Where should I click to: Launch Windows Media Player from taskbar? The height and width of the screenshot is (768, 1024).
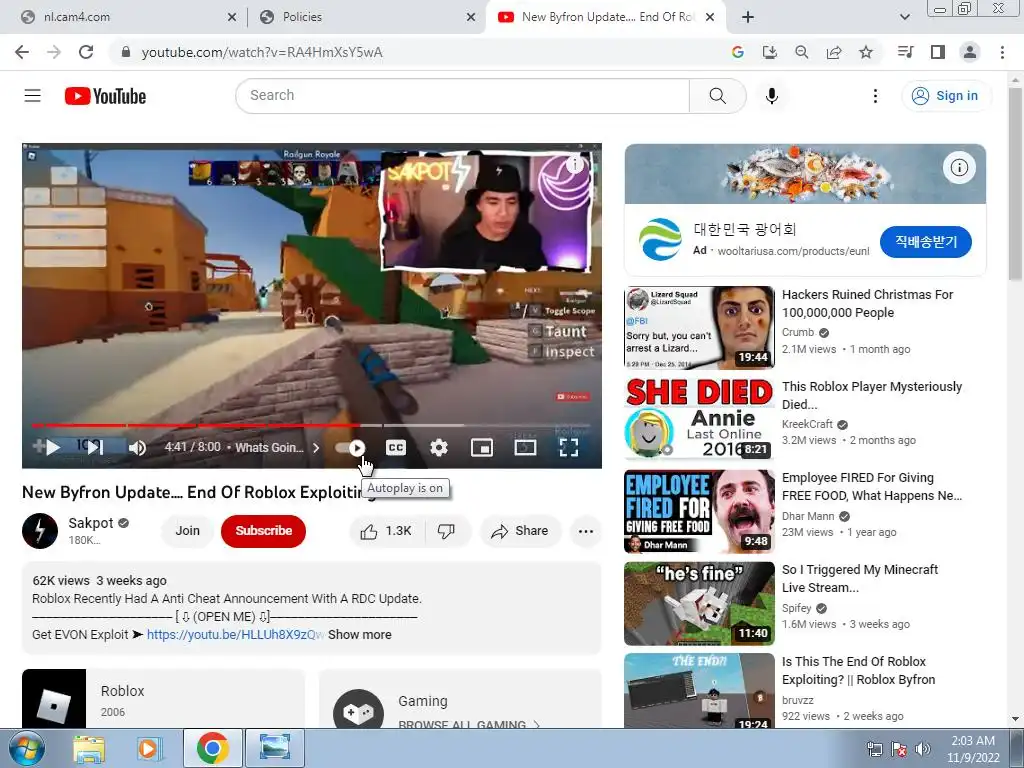149,749
